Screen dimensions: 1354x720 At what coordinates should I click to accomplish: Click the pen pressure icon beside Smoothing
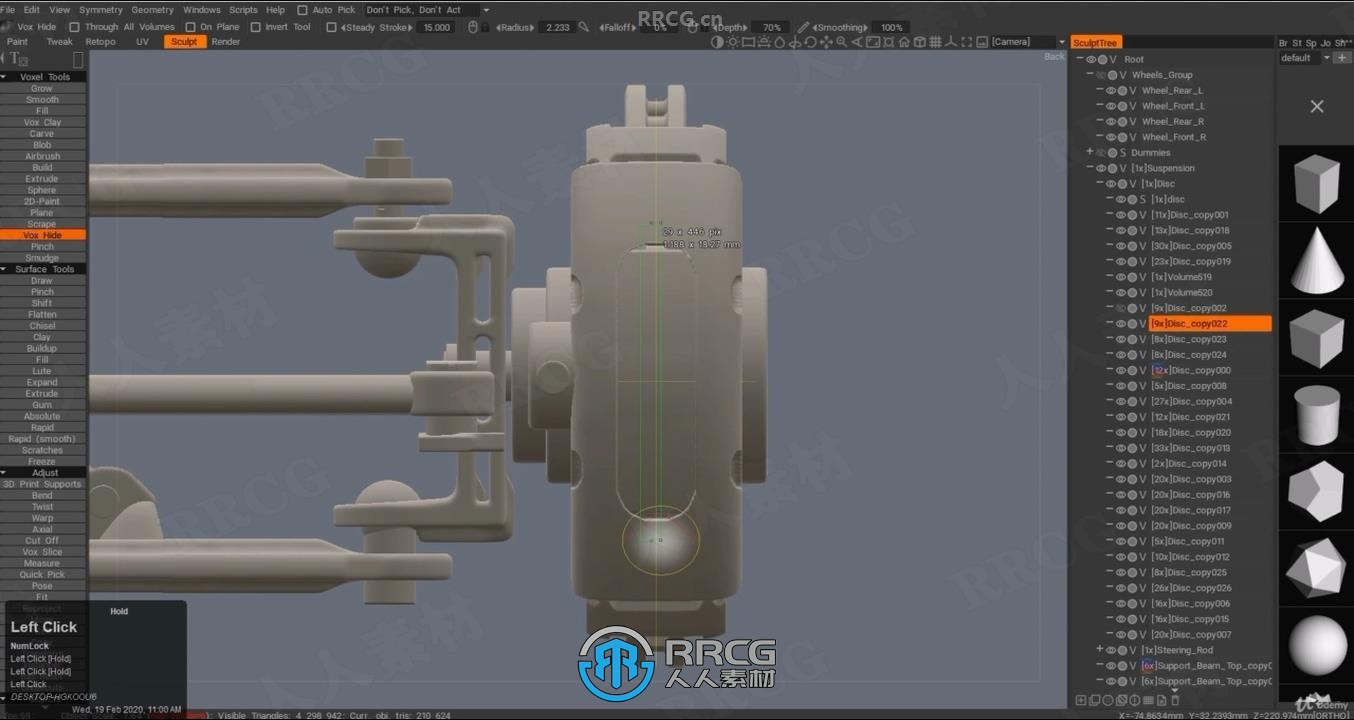click(x=803, y=27)
